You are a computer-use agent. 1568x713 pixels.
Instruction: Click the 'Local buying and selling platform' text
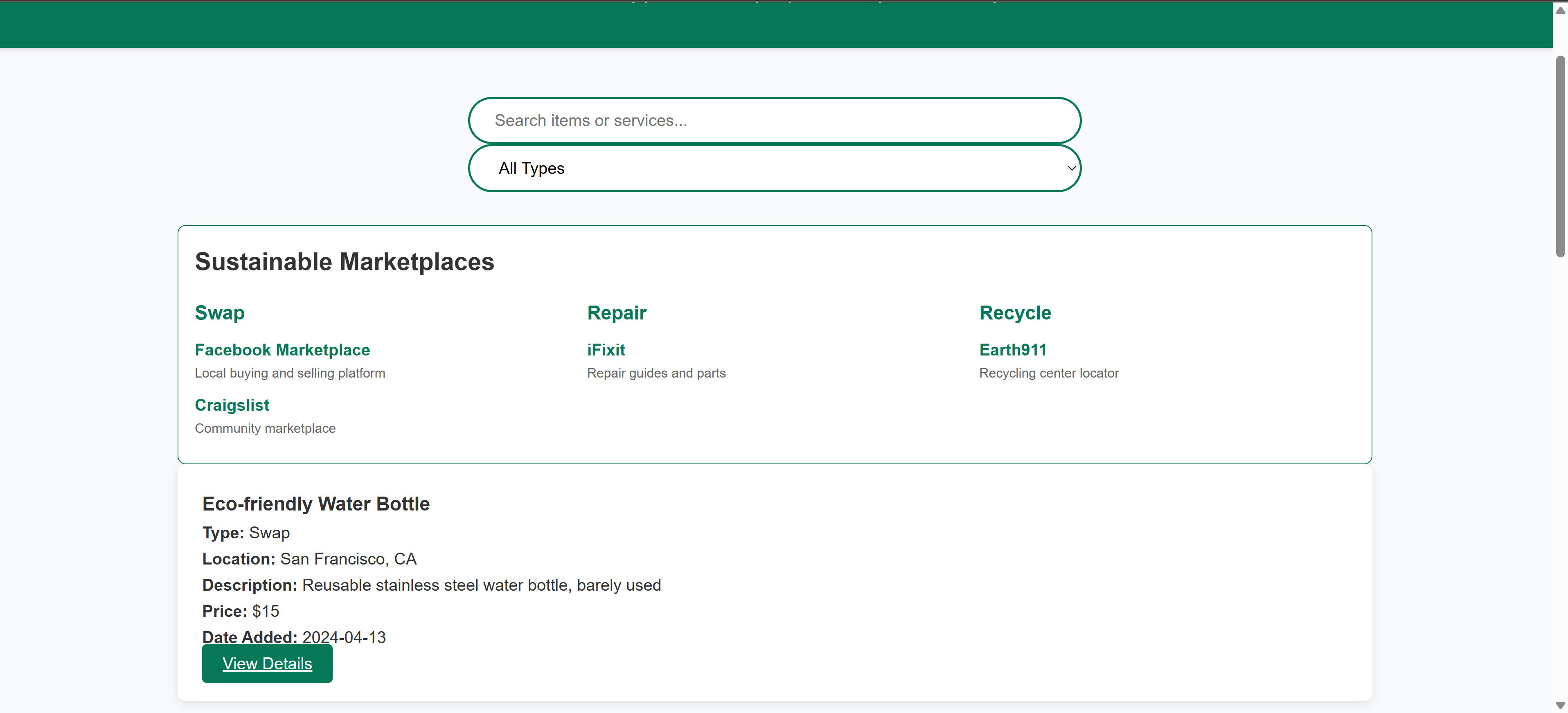[x=290, y=373]
